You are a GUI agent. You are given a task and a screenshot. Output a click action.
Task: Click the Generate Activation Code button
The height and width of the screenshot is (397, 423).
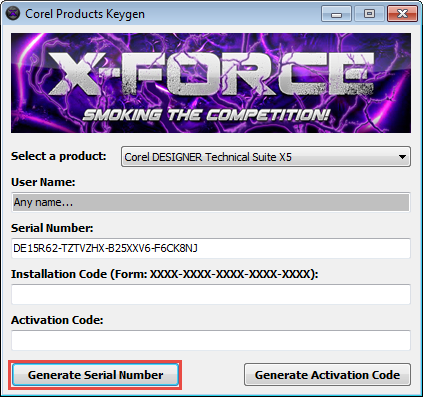point(327,375)
